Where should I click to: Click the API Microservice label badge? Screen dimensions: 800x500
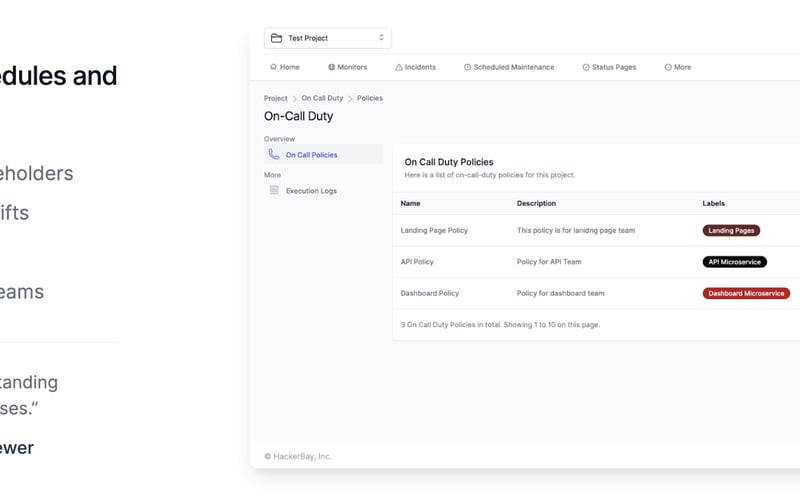[x=735, y=262]
